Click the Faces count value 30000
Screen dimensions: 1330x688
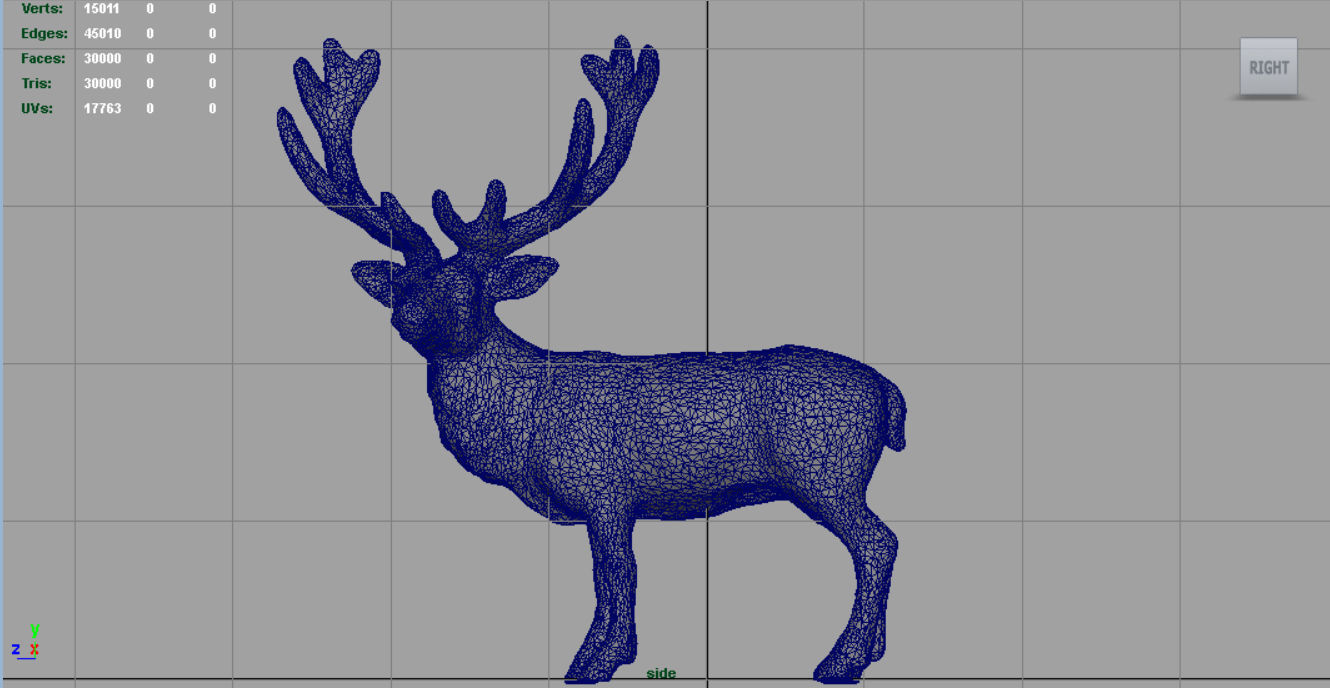coord(102,58)
